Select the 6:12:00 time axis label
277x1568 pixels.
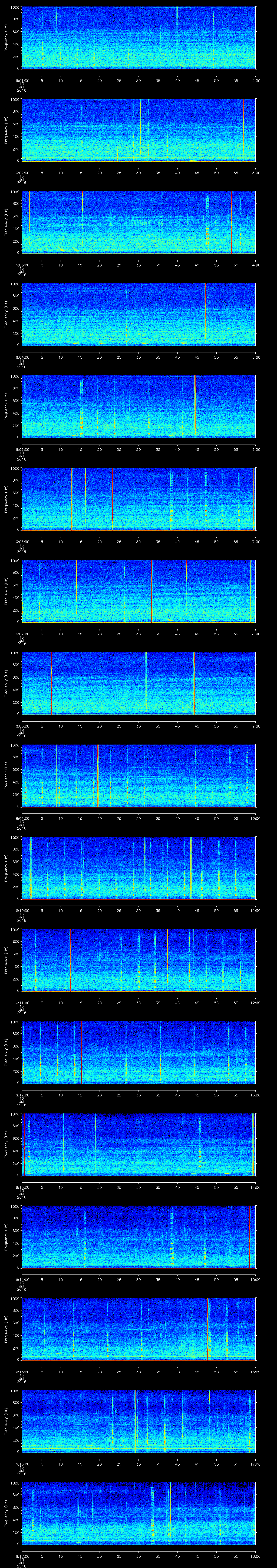22,1095
